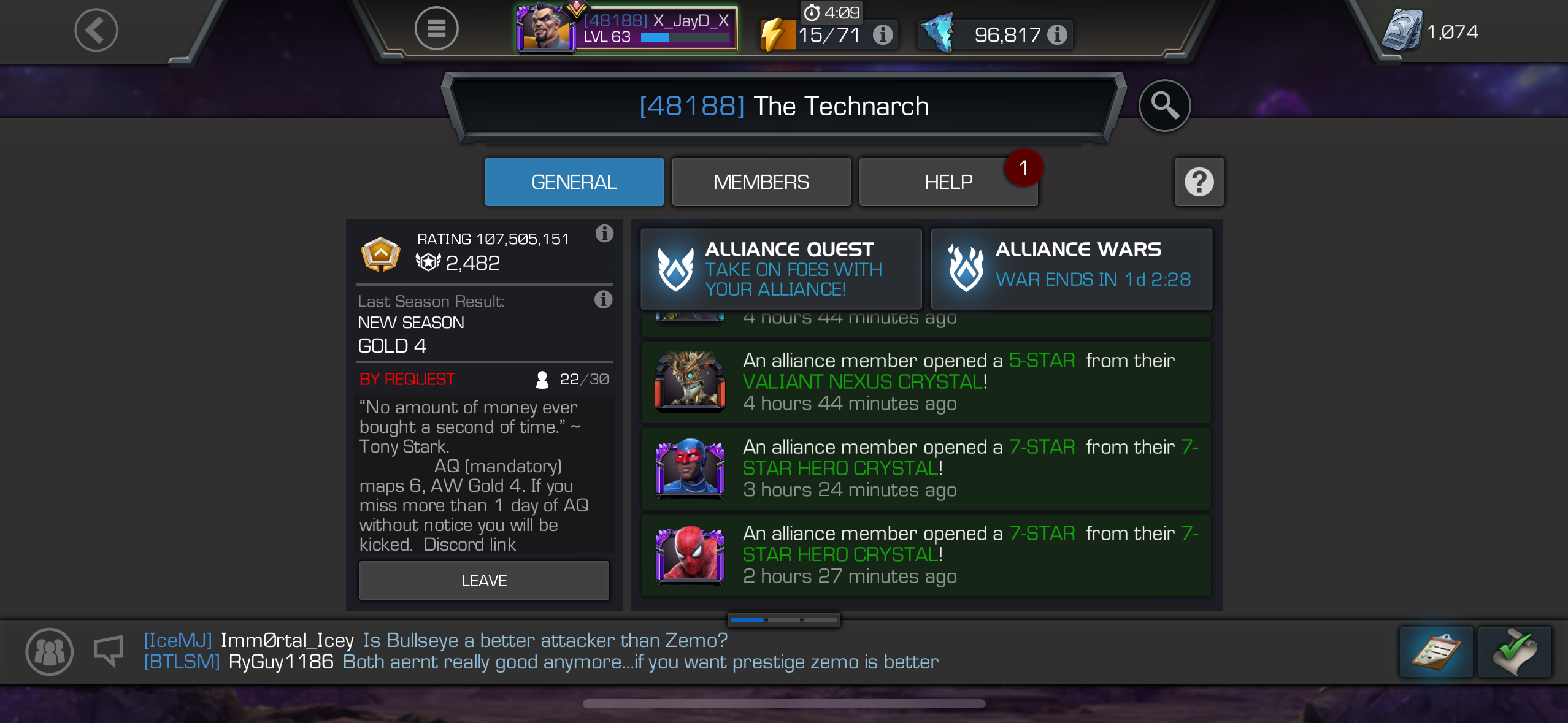Open the green checkmark tasks icon
Screen dimensions: 1568x723
(1515, 652)
